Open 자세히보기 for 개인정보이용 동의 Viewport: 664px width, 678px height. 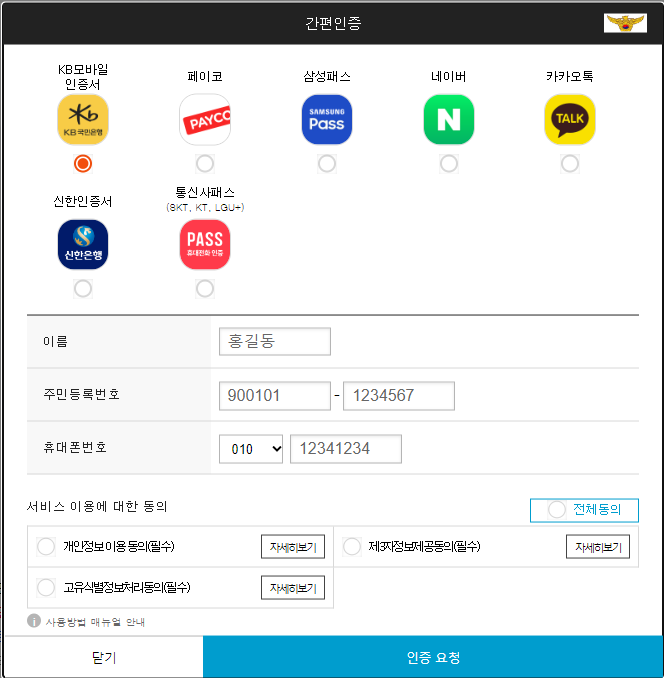[293, 547]
